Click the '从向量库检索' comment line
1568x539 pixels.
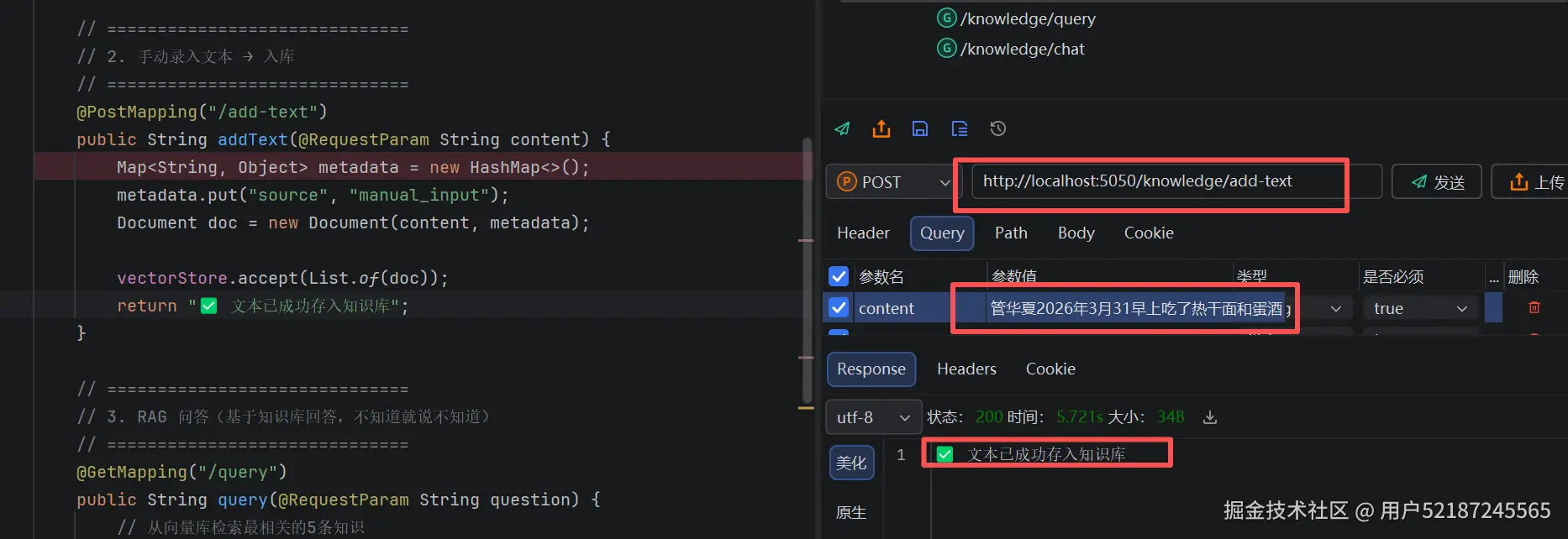[241, 527]
